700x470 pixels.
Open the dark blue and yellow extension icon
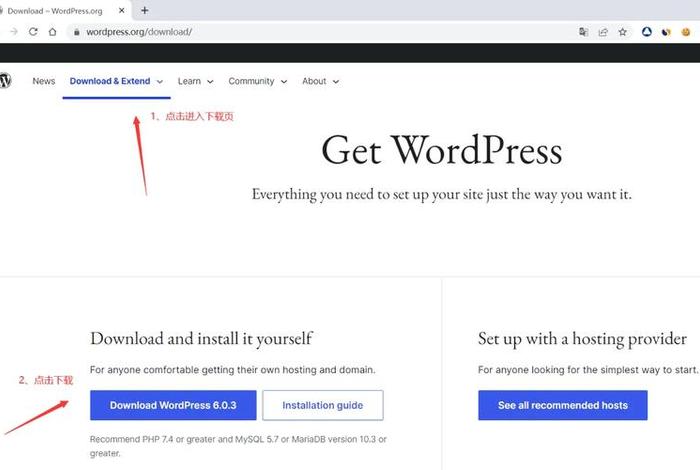666,32
